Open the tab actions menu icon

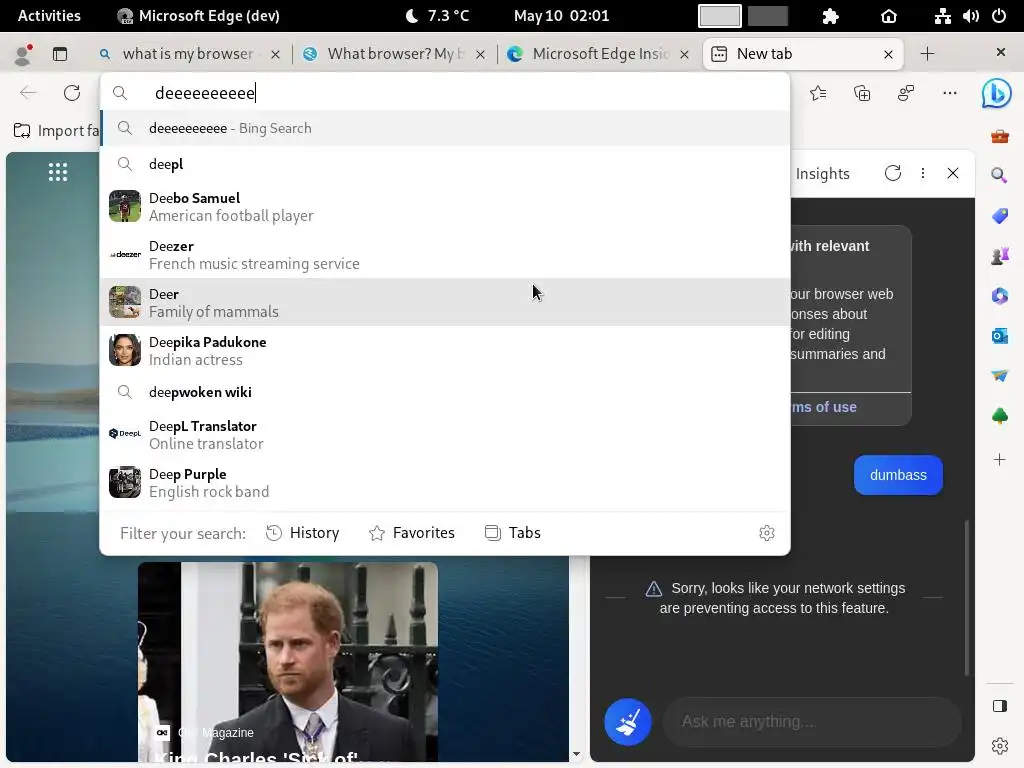[x=60, y=54]
